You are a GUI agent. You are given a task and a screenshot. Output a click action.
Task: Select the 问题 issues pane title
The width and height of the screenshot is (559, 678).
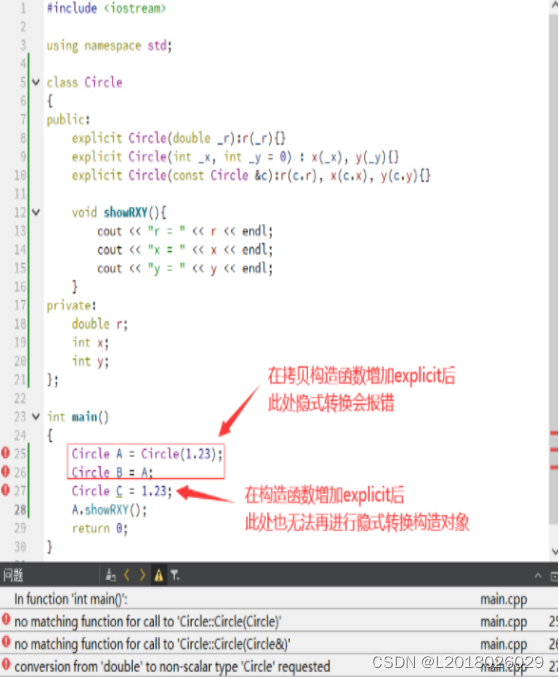(x=13, y=576)
